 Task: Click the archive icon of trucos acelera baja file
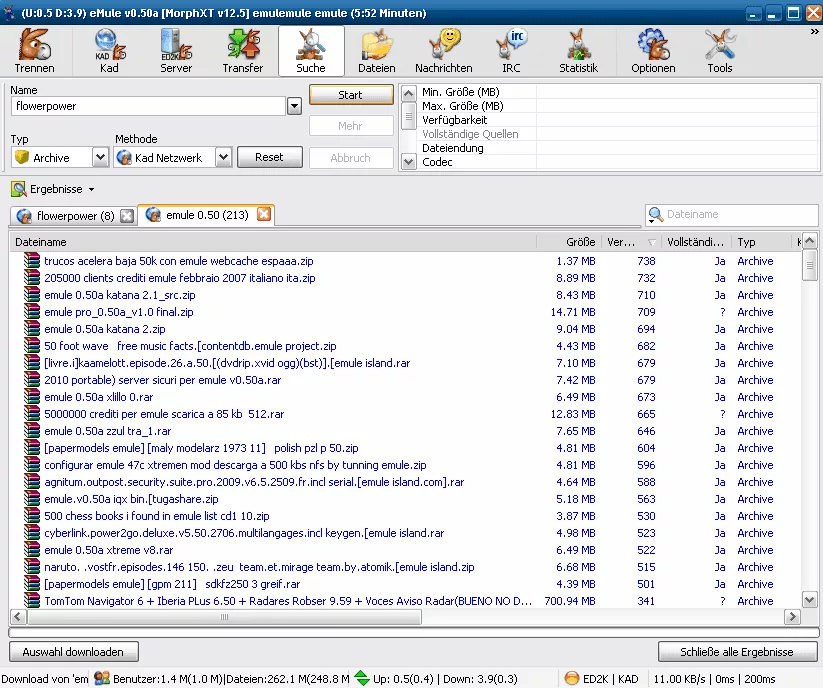pyautogui.click(x=32, y=261)
